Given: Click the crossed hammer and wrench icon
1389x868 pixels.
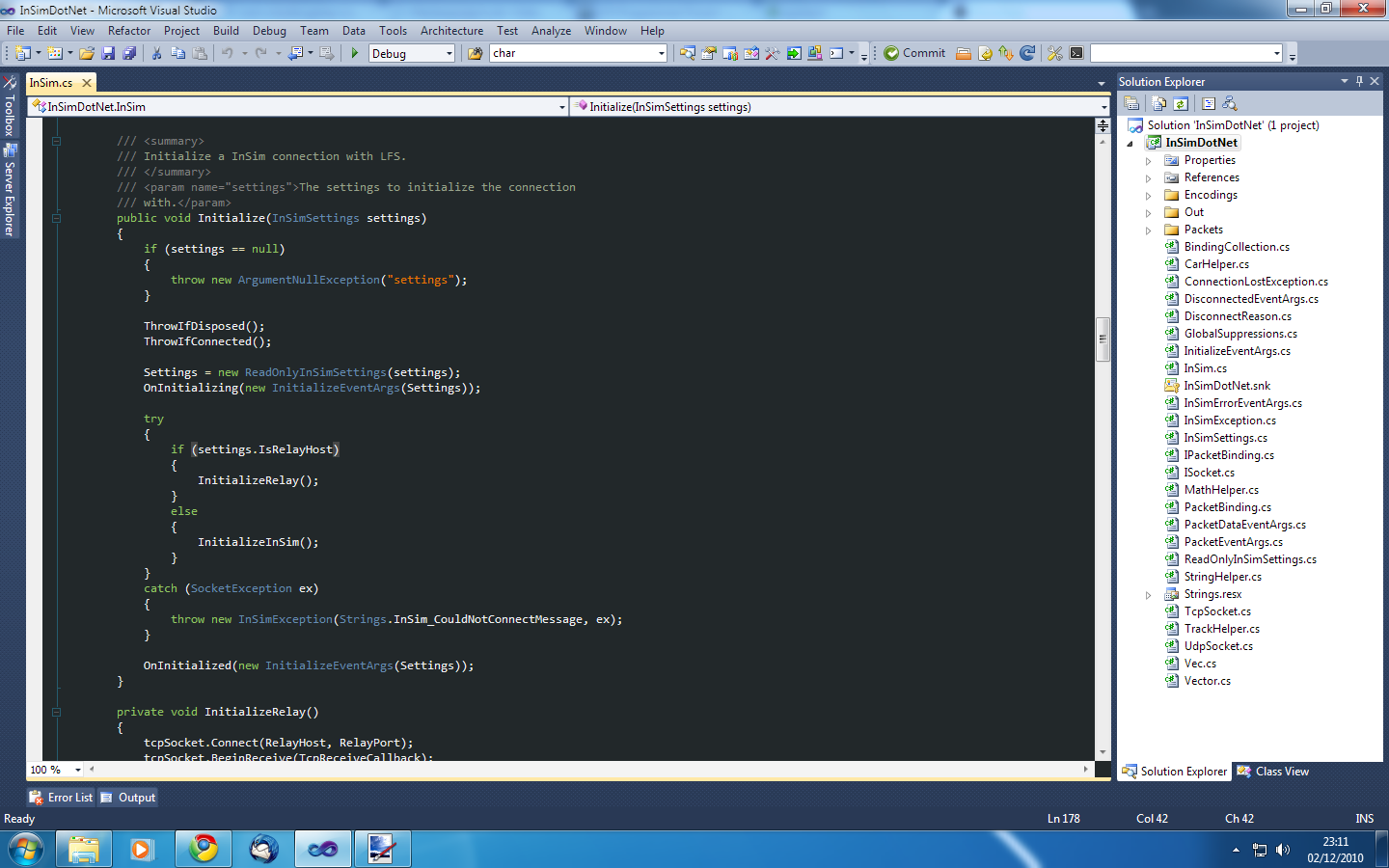Looking at the screenshot, I should point(773,53).
